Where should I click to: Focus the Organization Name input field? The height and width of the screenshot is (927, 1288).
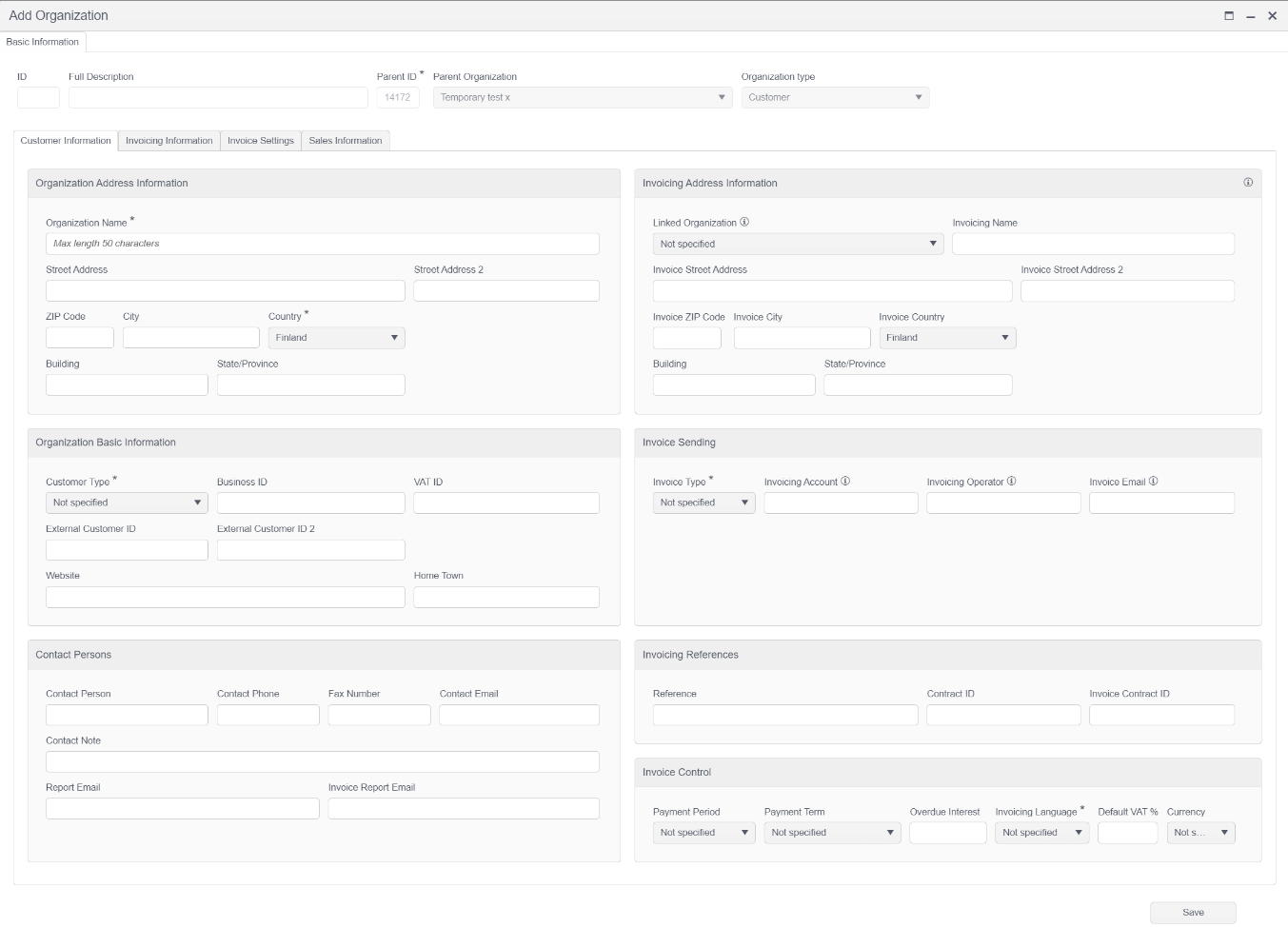tap(322, 244)
